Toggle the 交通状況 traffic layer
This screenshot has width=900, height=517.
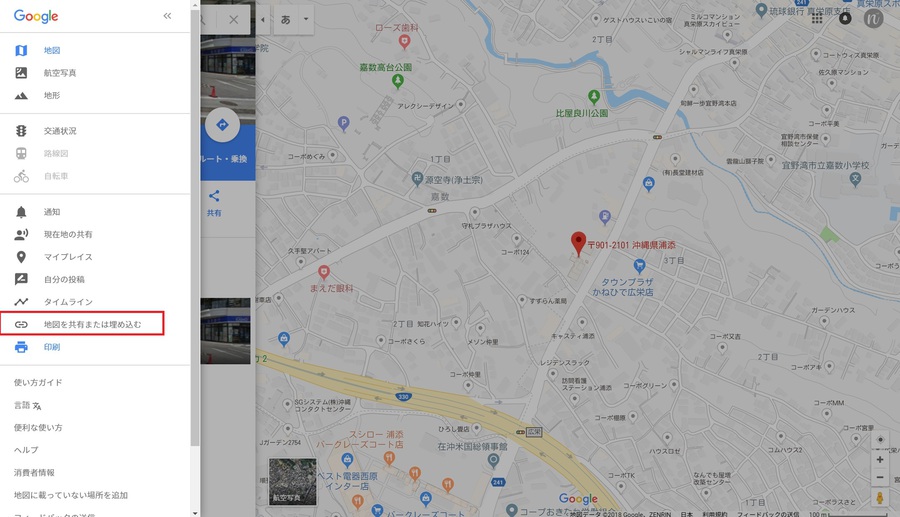[60, 131]
